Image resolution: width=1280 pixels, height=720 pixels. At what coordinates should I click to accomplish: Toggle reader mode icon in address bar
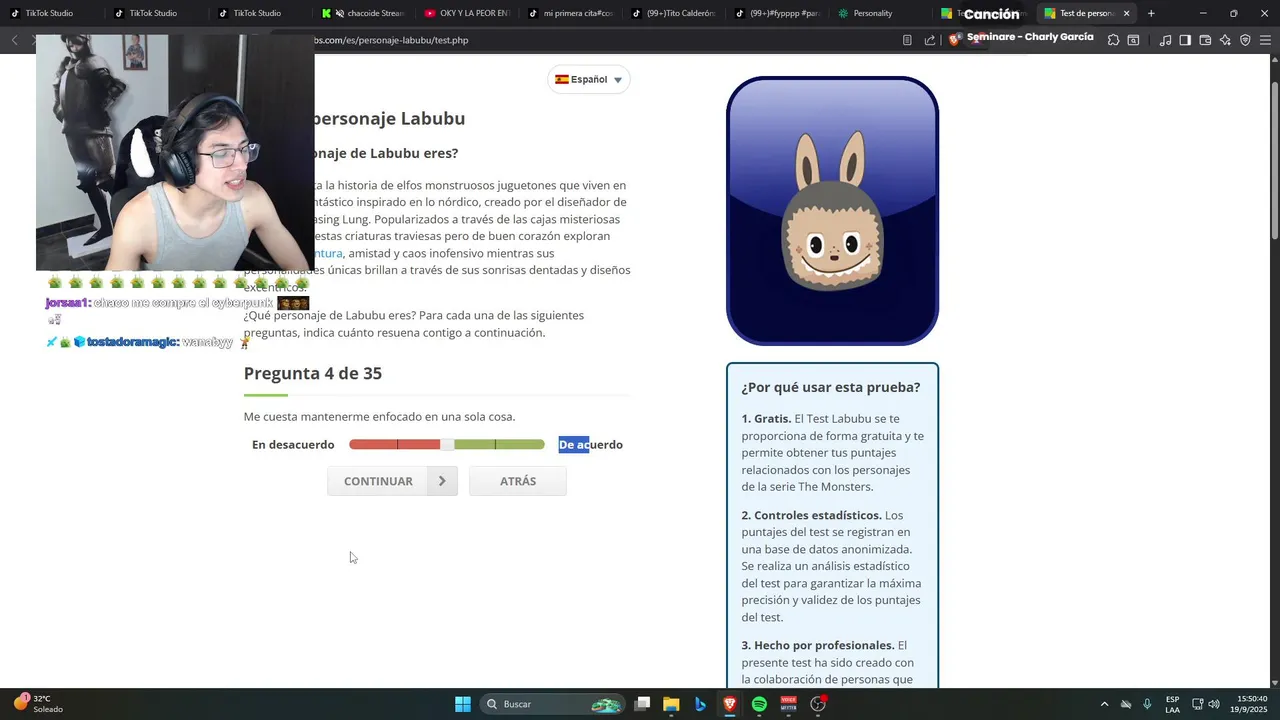point(907,40)
